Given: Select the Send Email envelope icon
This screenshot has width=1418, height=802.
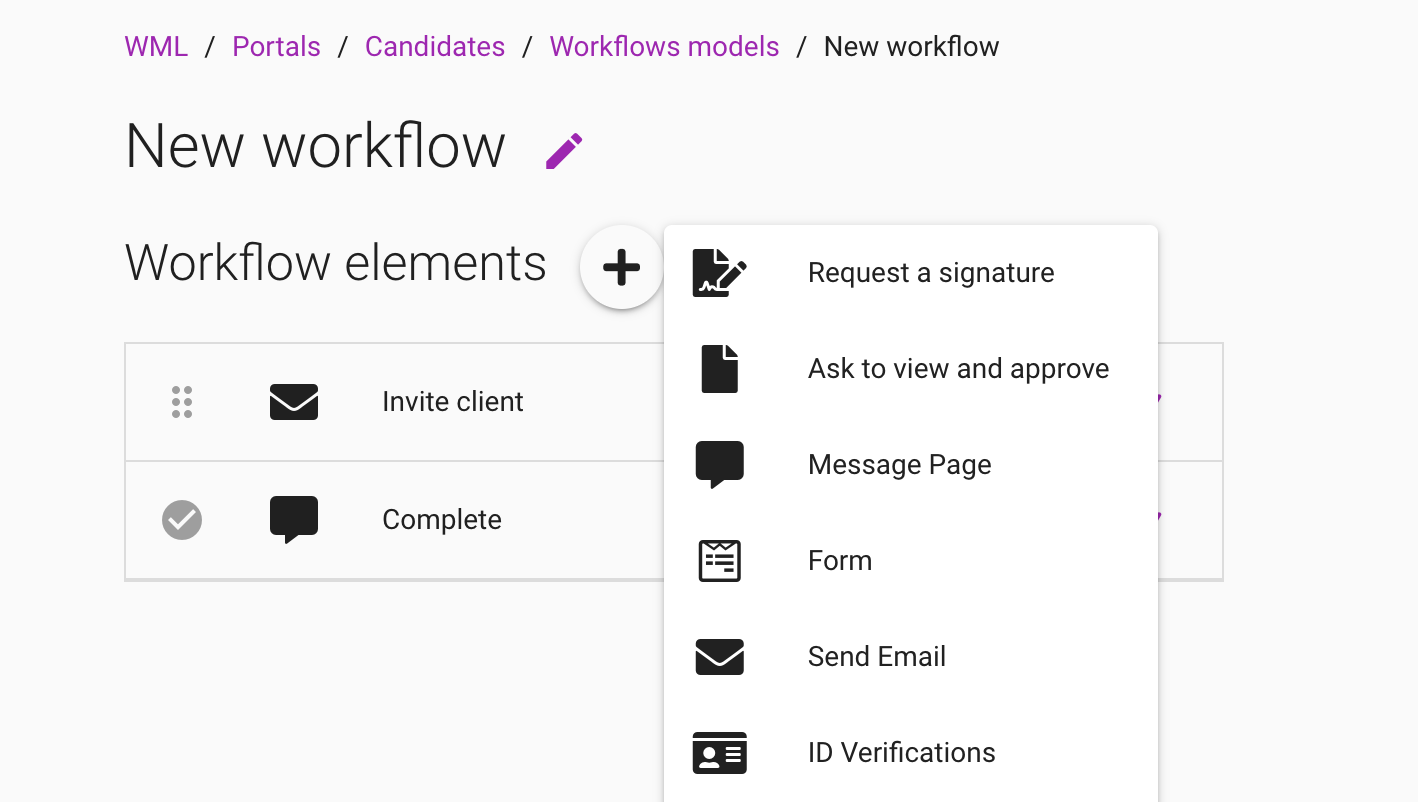Looking at the screenshot, I should pos(718,656).
